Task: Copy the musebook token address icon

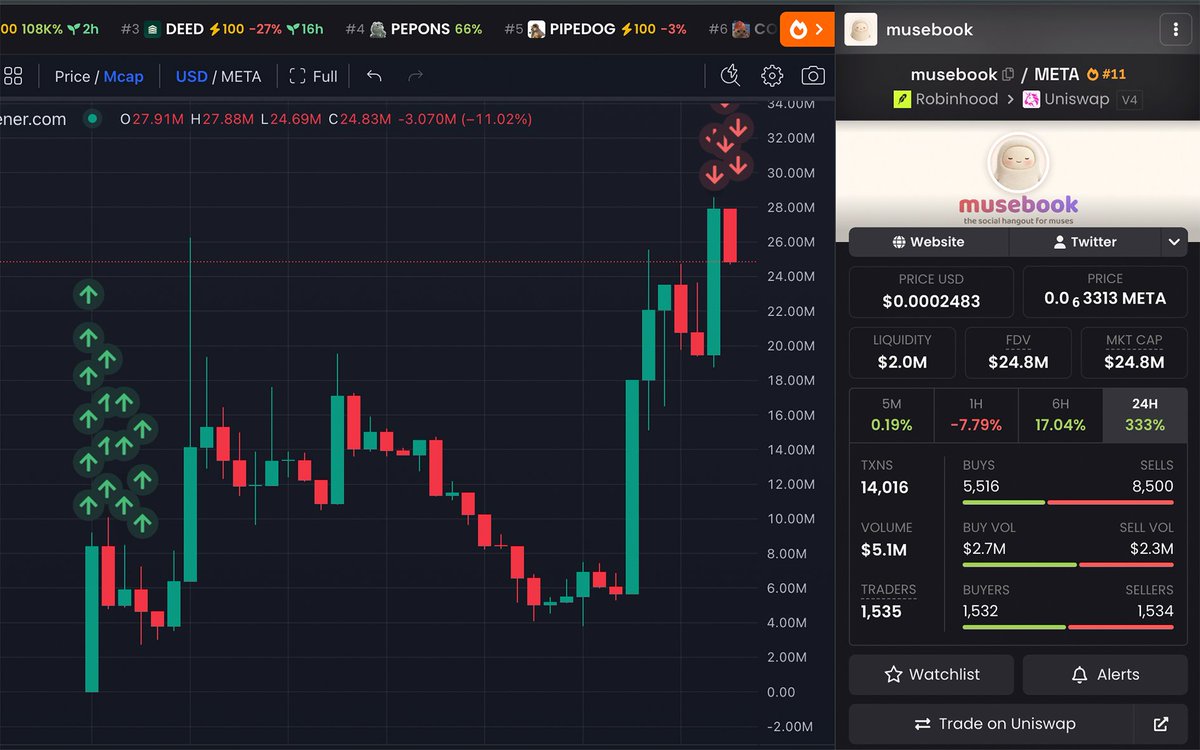Action: [x=1008, y=74]
